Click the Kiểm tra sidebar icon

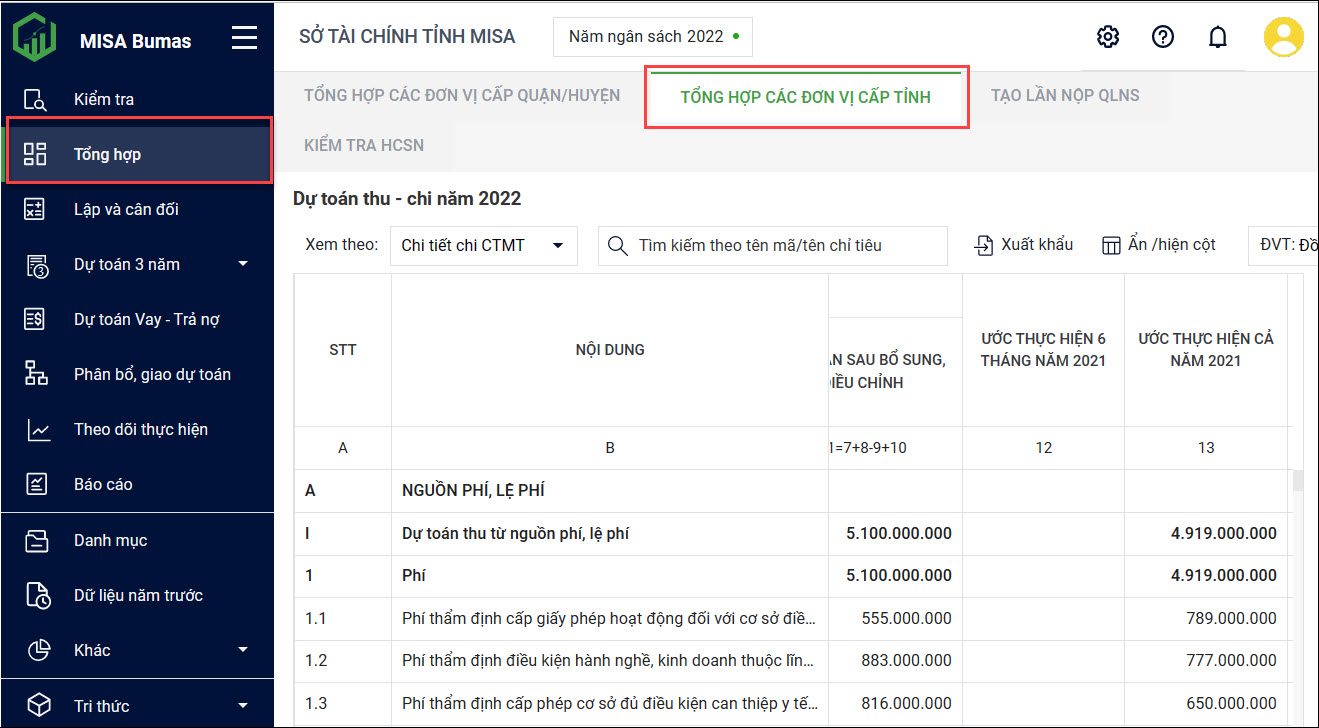pos(36,99)
